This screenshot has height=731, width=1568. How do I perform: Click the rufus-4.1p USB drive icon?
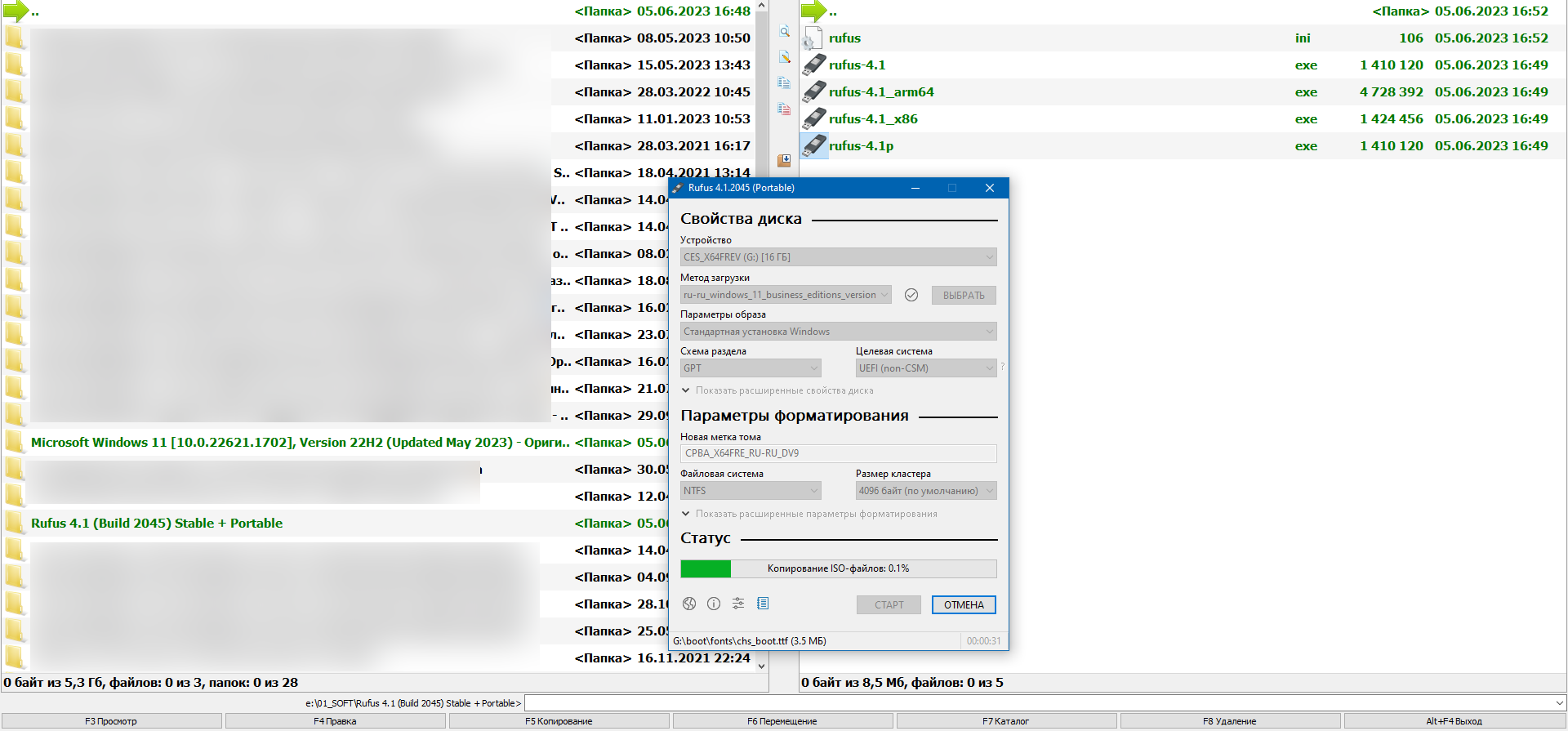pos(814,145)
